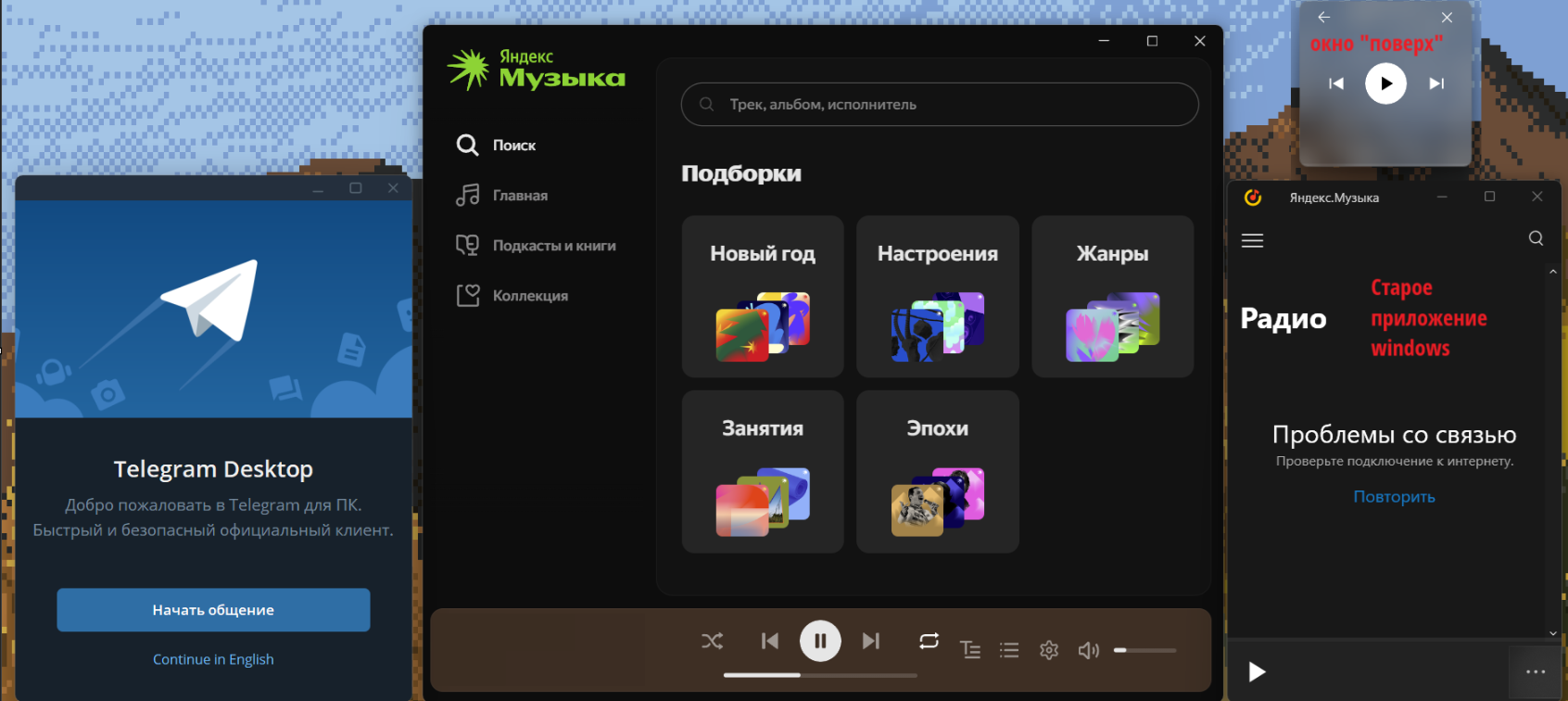The image size is (1568, 701).
Task: Maximize the Telegram window
Action: pyautogui.click(x=355, y=188)
